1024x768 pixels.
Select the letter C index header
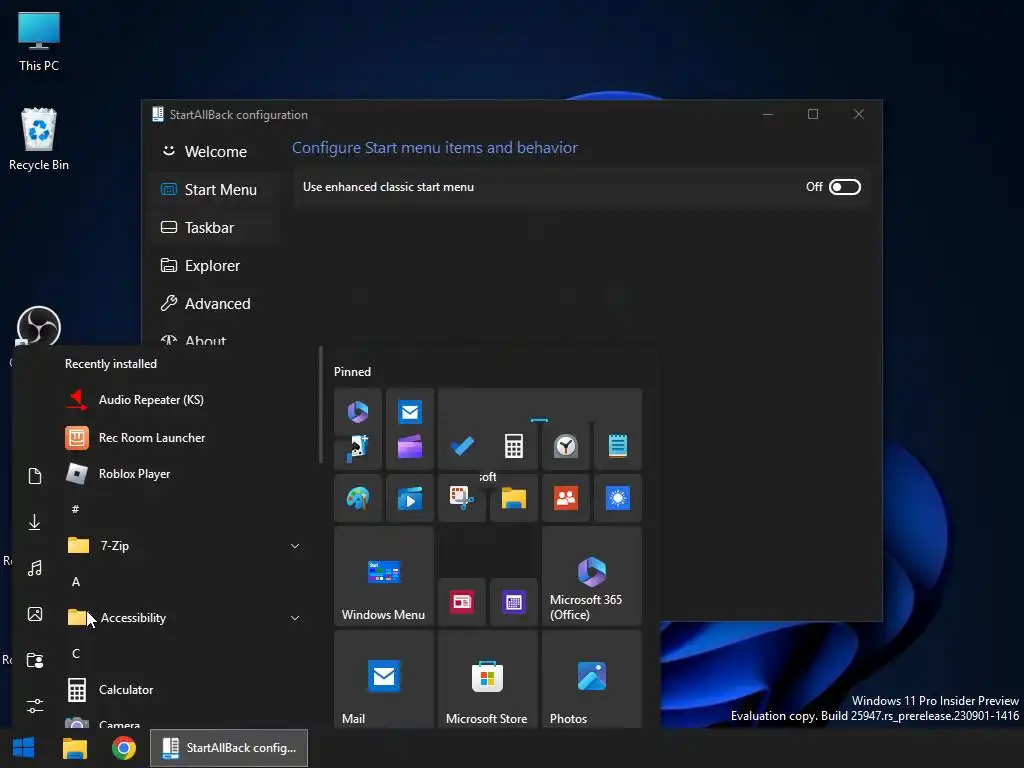(x=76, y=653)
